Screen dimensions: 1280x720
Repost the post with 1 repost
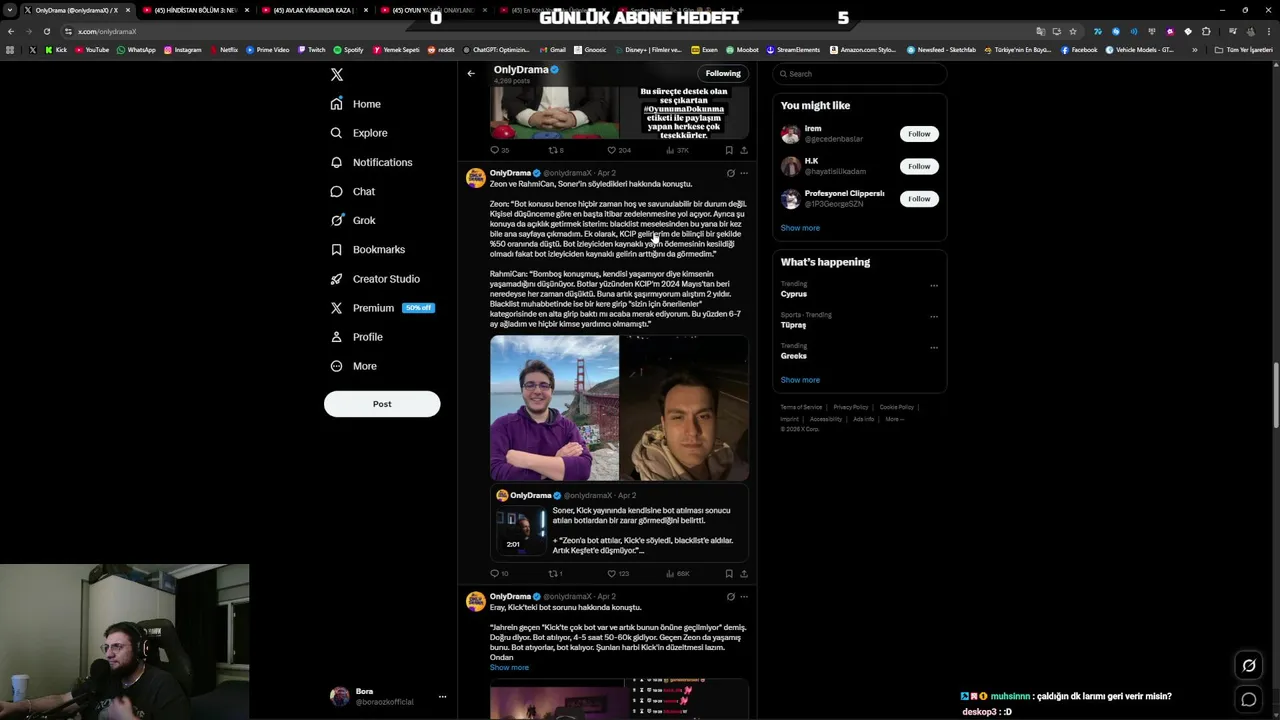pyautogui.click(x=552, y=574)
